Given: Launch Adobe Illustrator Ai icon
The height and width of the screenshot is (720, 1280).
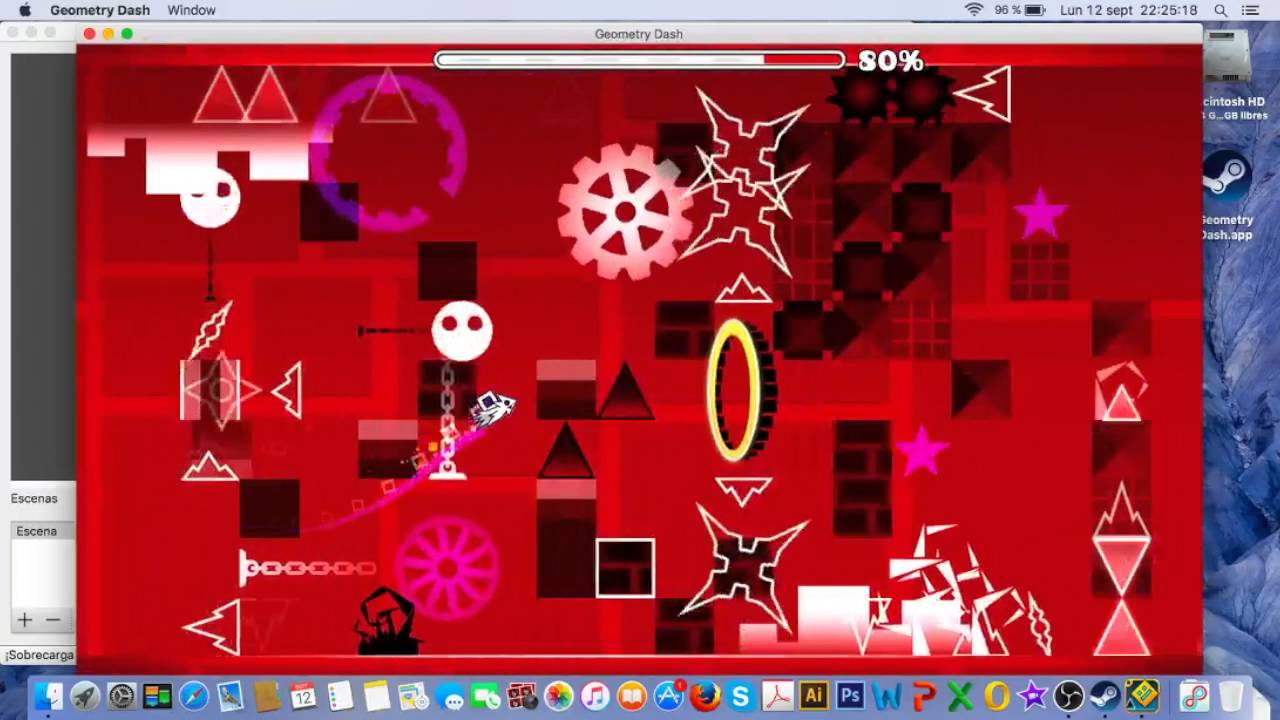Looking at the screenshot, I should [814, 696].
